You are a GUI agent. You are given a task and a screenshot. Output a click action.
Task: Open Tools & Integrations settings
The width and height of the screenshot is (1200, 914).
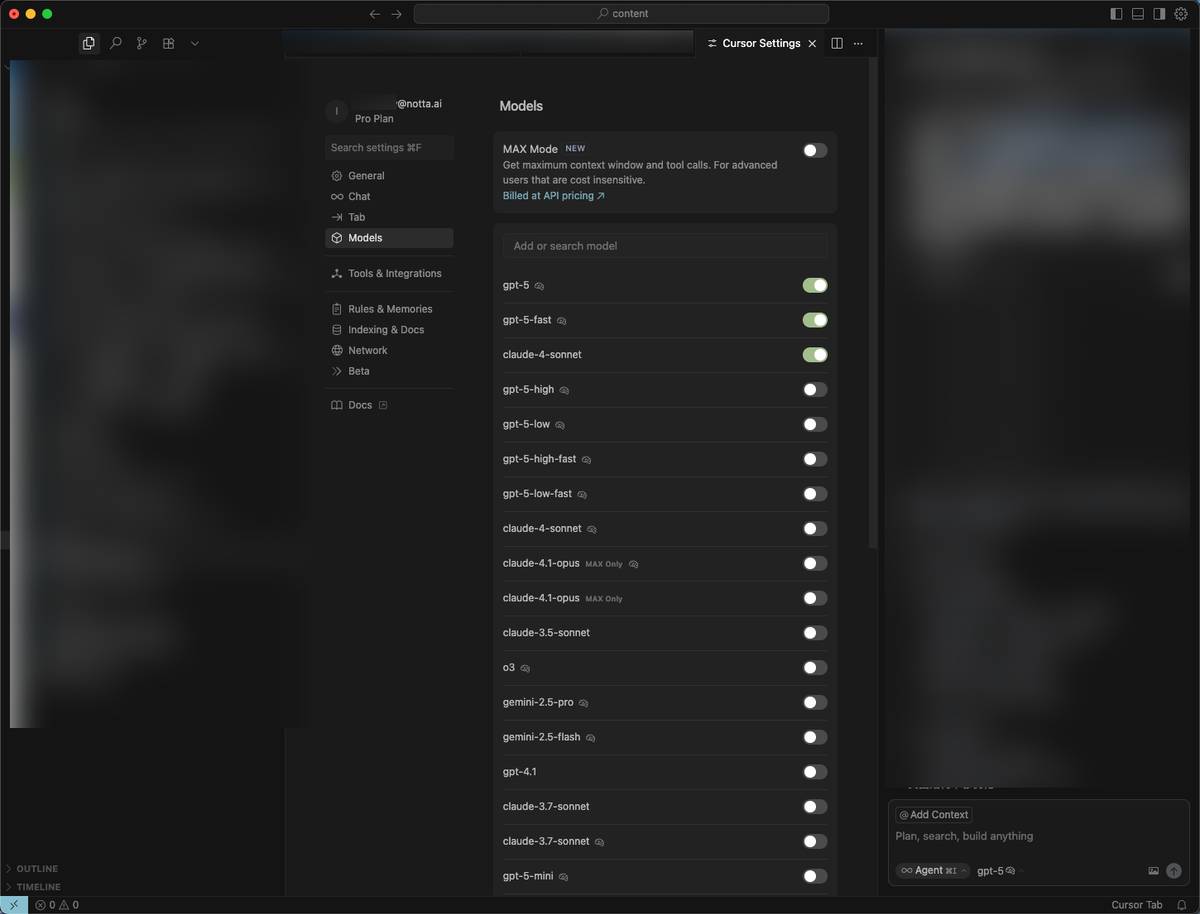[x=389, y=273]
